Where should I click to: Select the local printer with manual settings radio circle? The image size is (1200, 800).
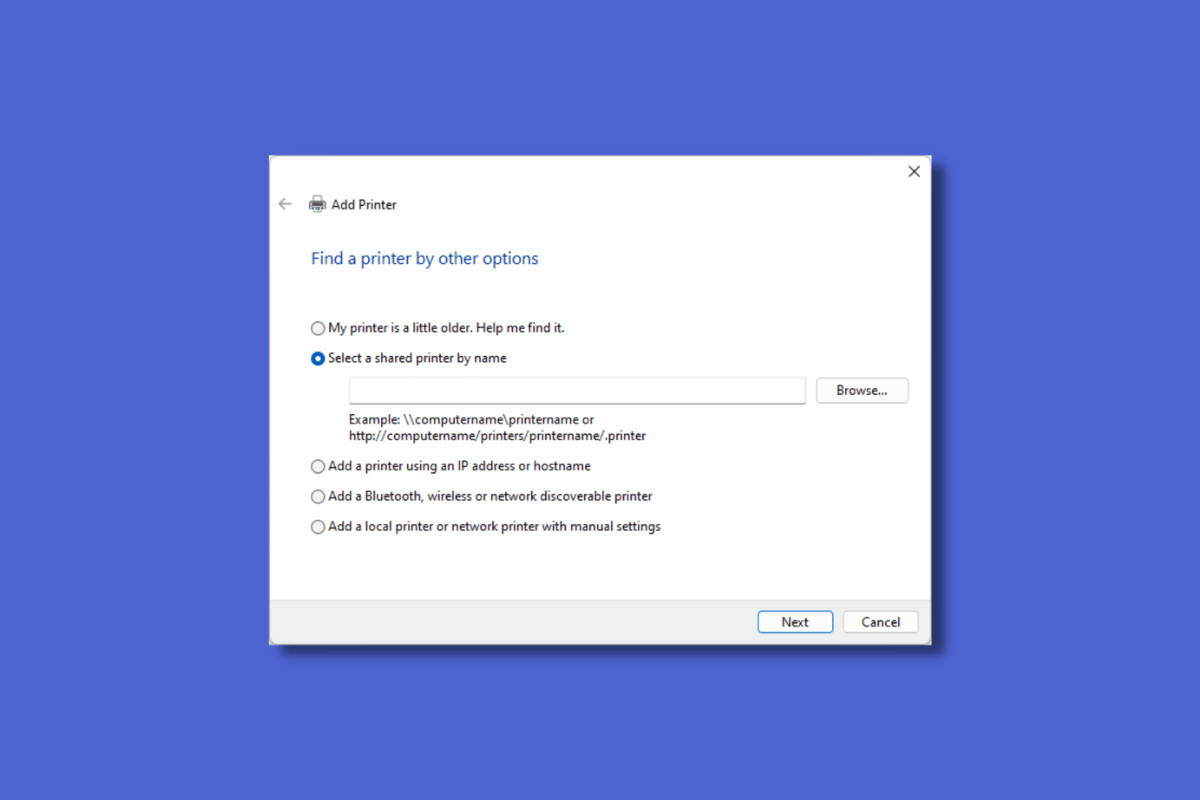point(318,526)
